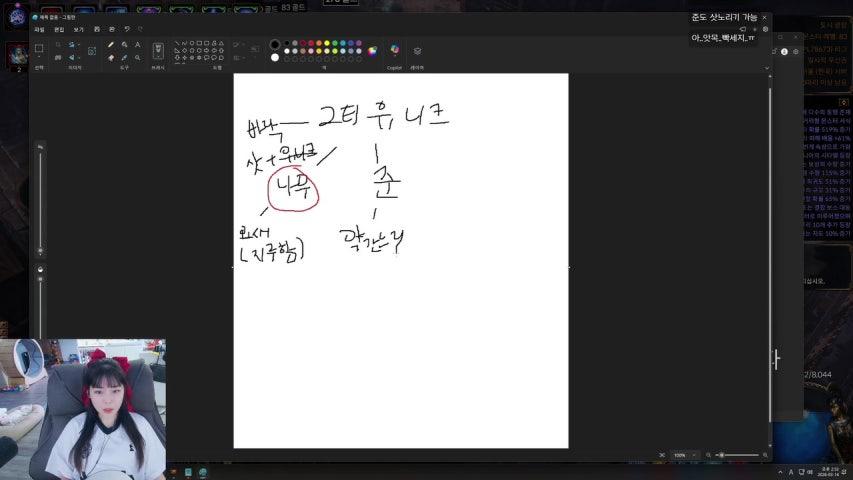Image resolution: width=853 pixels, height=480 pixels.
Task: Click the zoom in magnifier in status bar
Action: tap(765, 455)
